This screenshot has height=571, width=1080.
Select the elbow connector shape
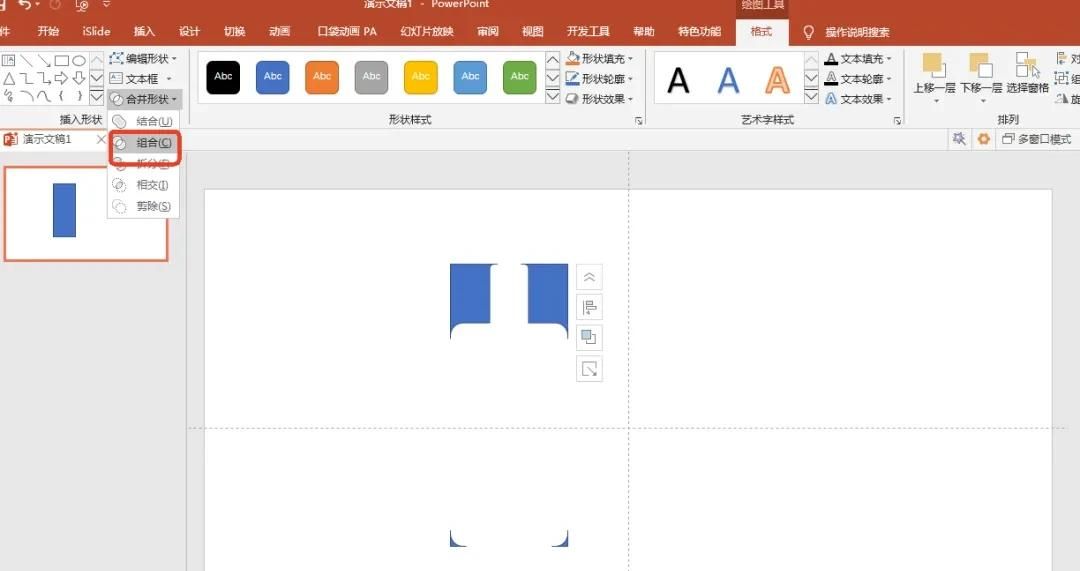[26, 79]
